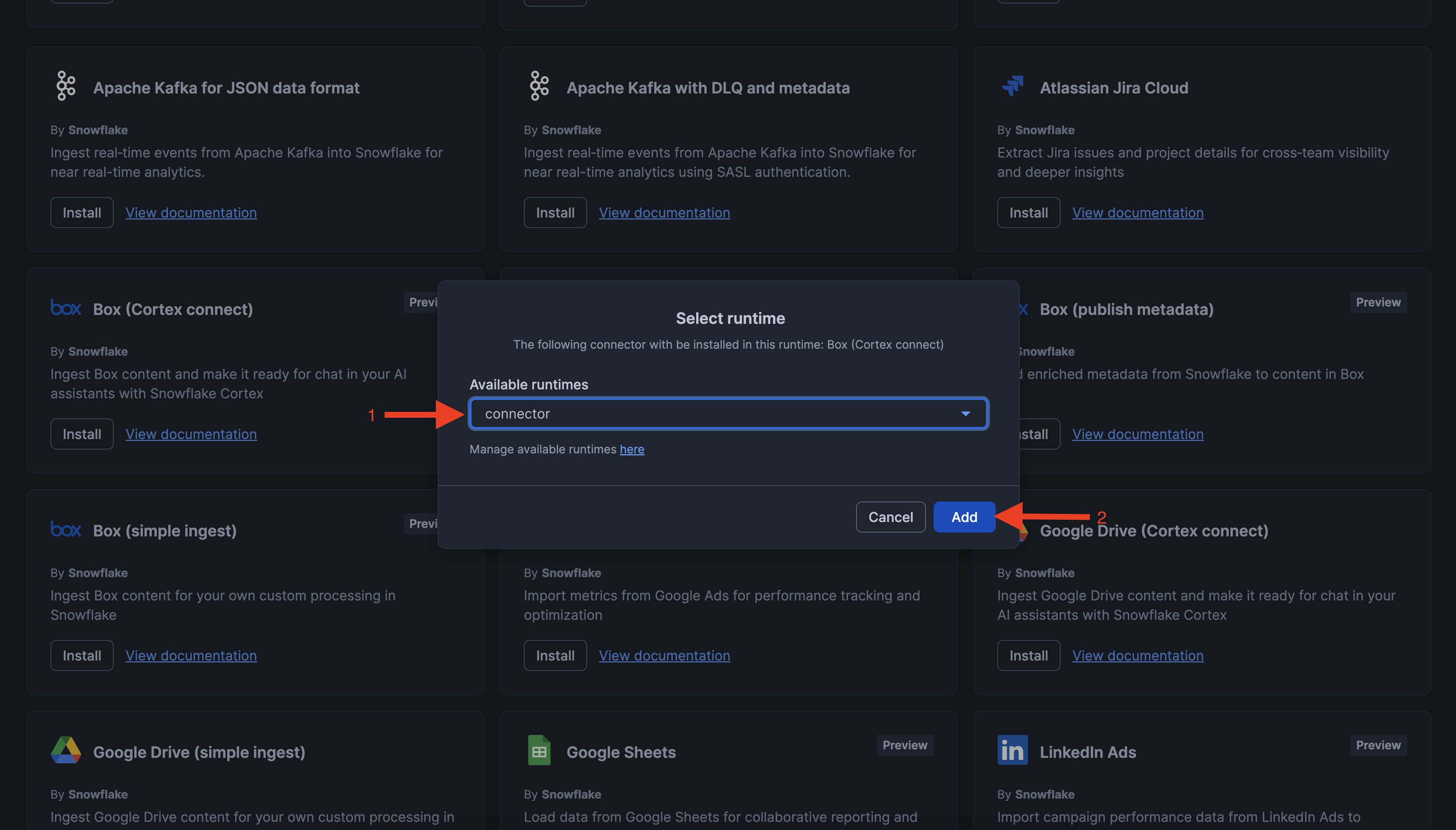View documentation for Atlassian Jira Cloud

pyautogui.click(x=1137, y=213)
